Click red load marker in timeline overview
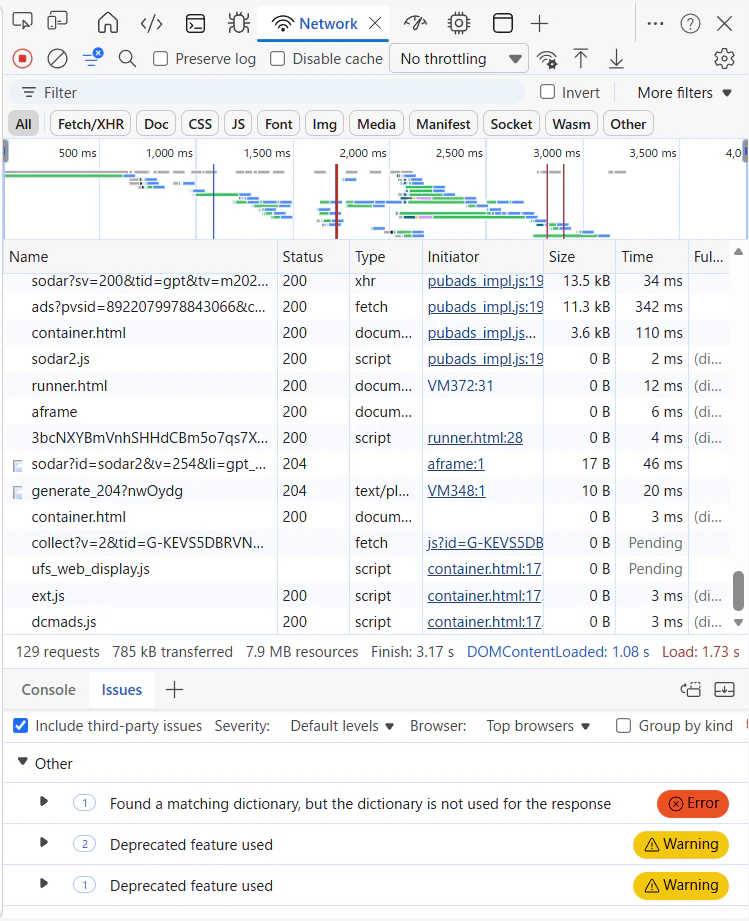 pyautogui.click(x=337, y=201)
